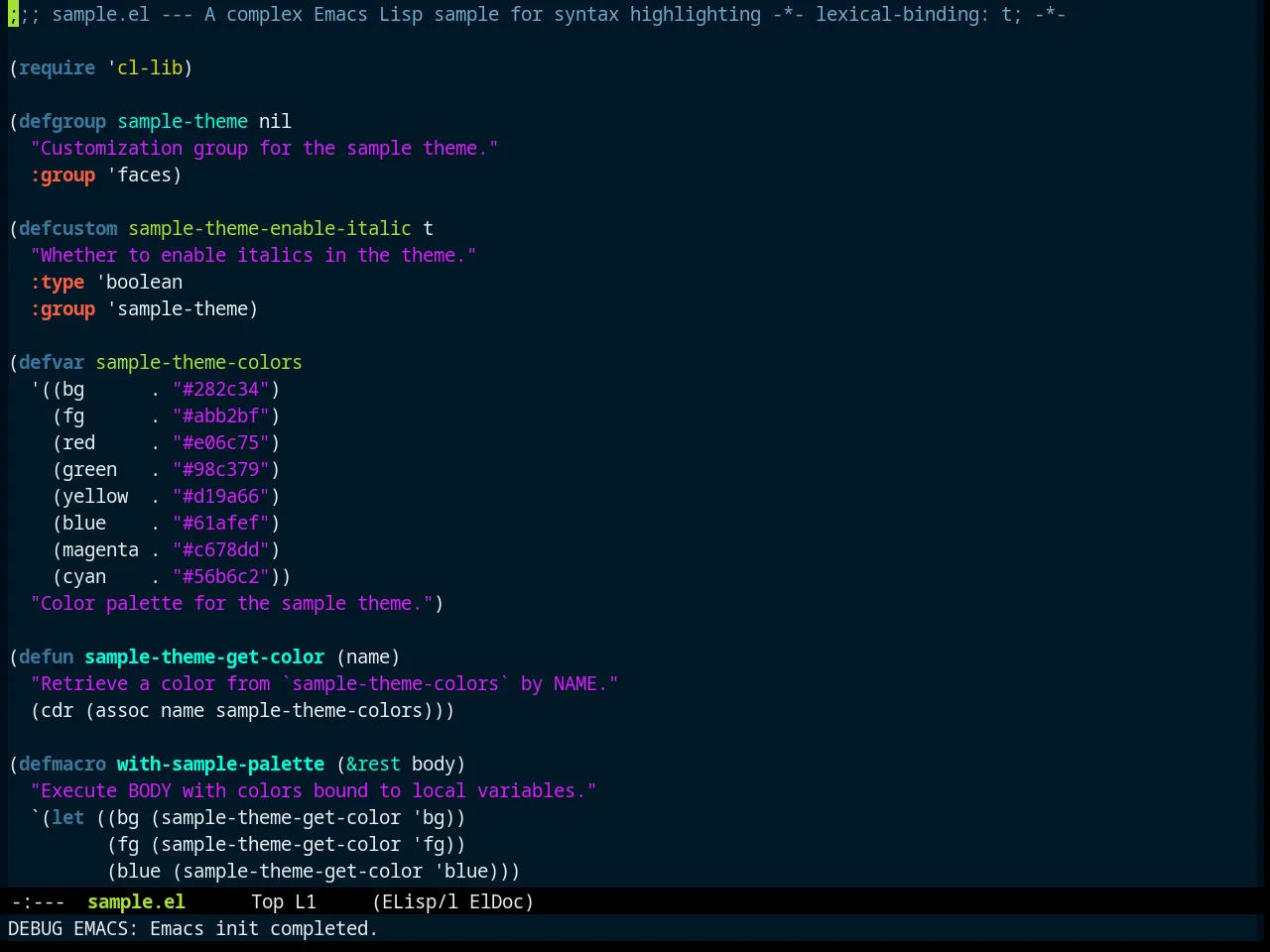
Task: Click the let keyword in the macro body
Action: pos(67,817)
